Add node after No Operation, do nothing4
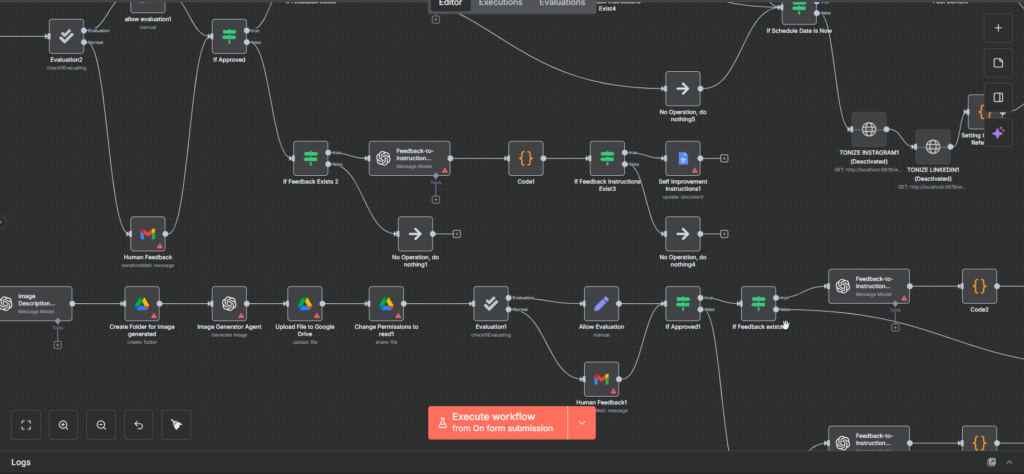The height and width of the screenshot is (474, 1024). [724, 234]
